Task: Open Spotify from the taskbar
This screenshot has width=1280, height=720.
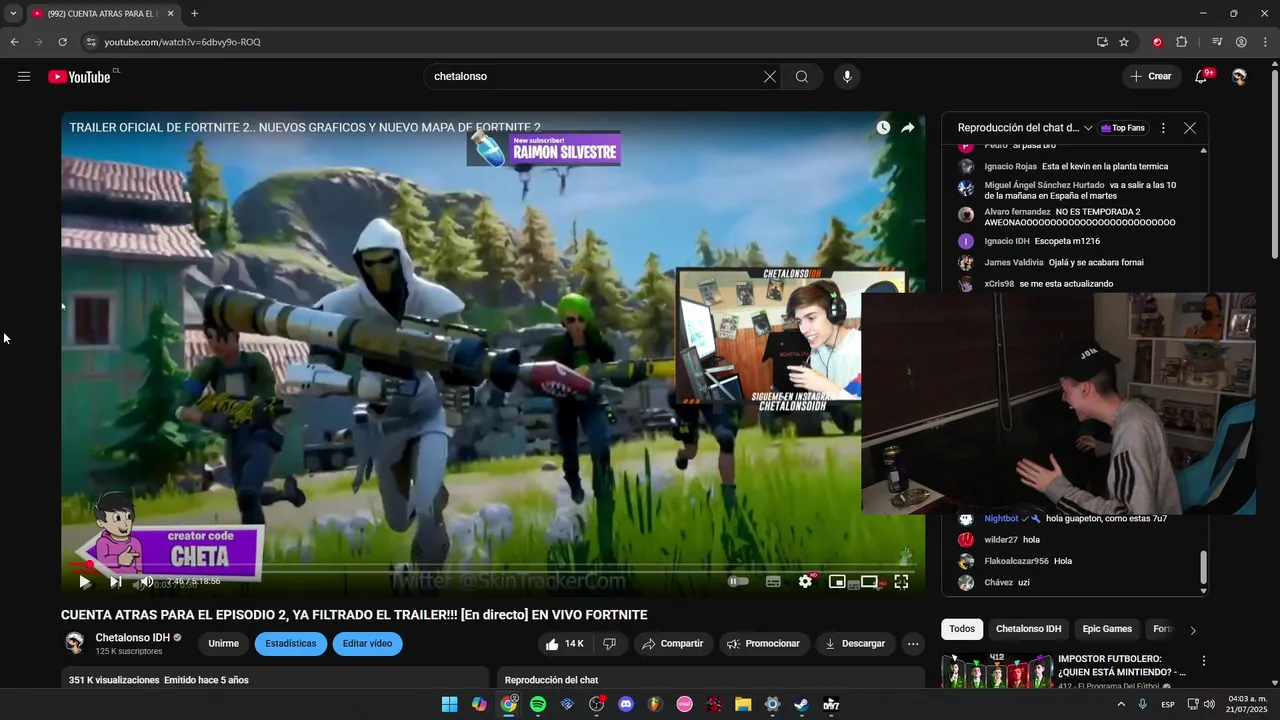Action: pyautogui.click(x=538, y=705)
